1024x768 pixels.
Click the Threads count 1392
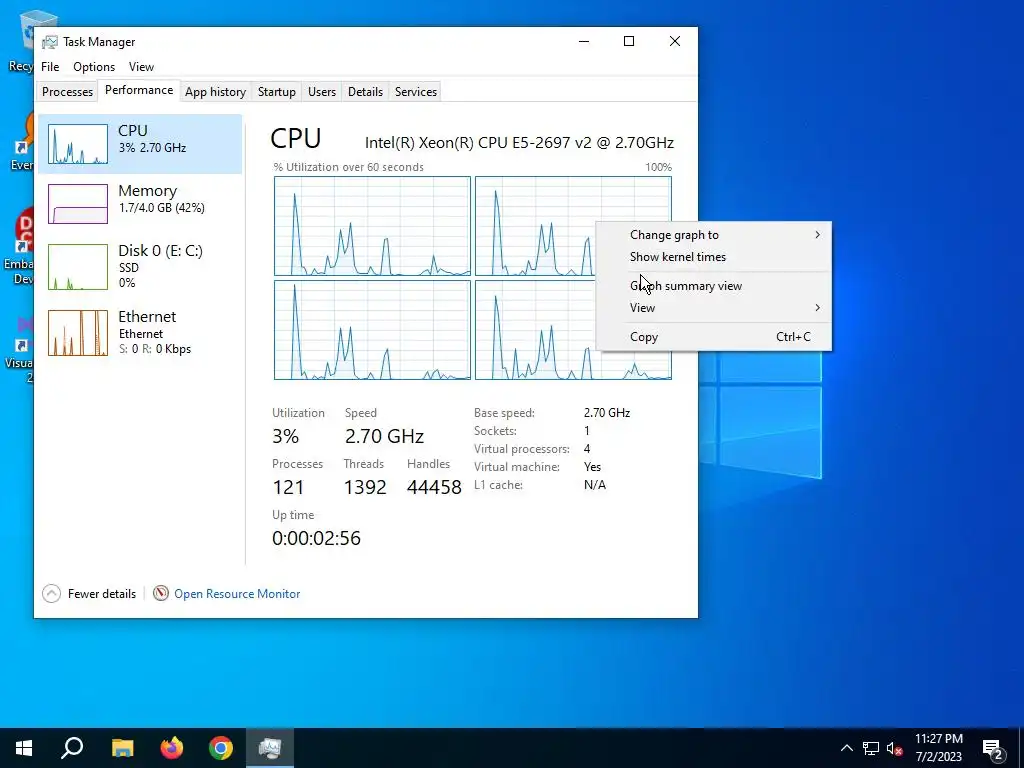(x=365, y=487)
